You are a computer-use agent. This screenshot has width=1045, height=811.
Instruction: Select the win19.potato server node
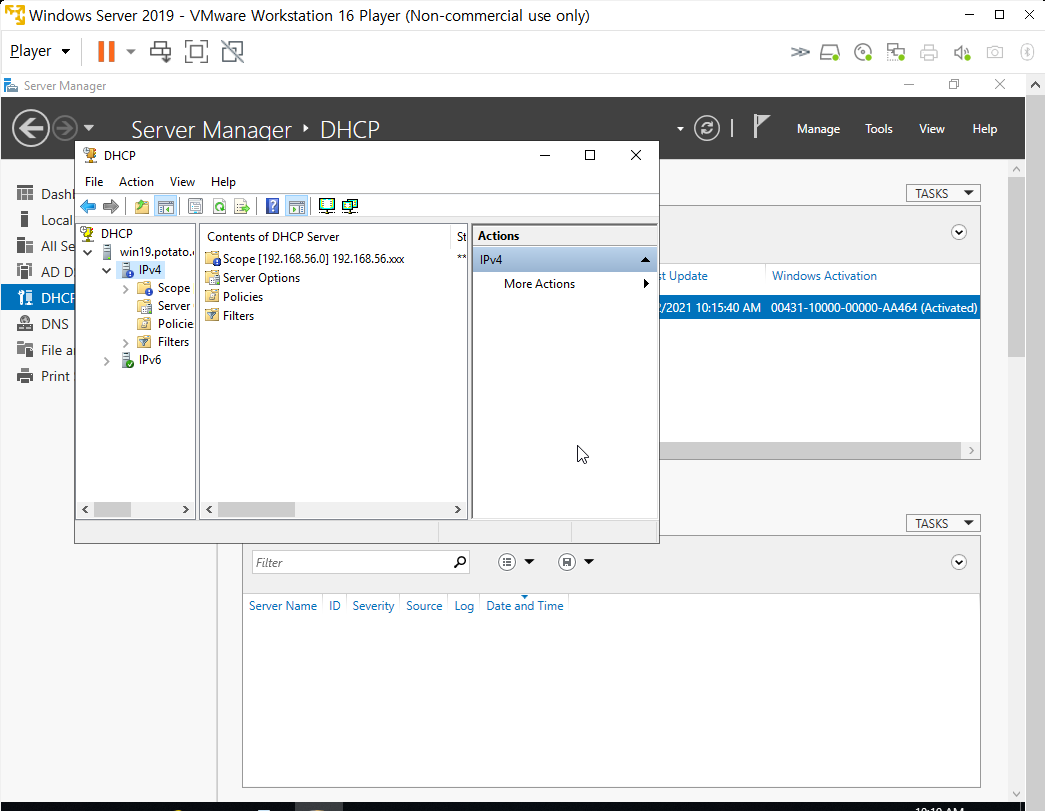[x=157, y=252]
